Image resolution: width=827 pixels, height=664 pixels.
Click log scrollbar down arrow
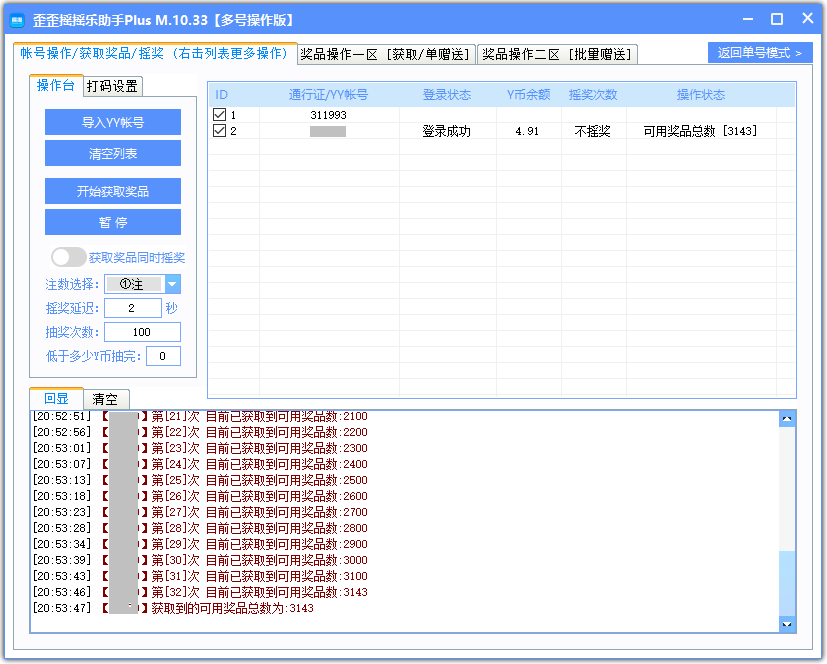(787, 624)
